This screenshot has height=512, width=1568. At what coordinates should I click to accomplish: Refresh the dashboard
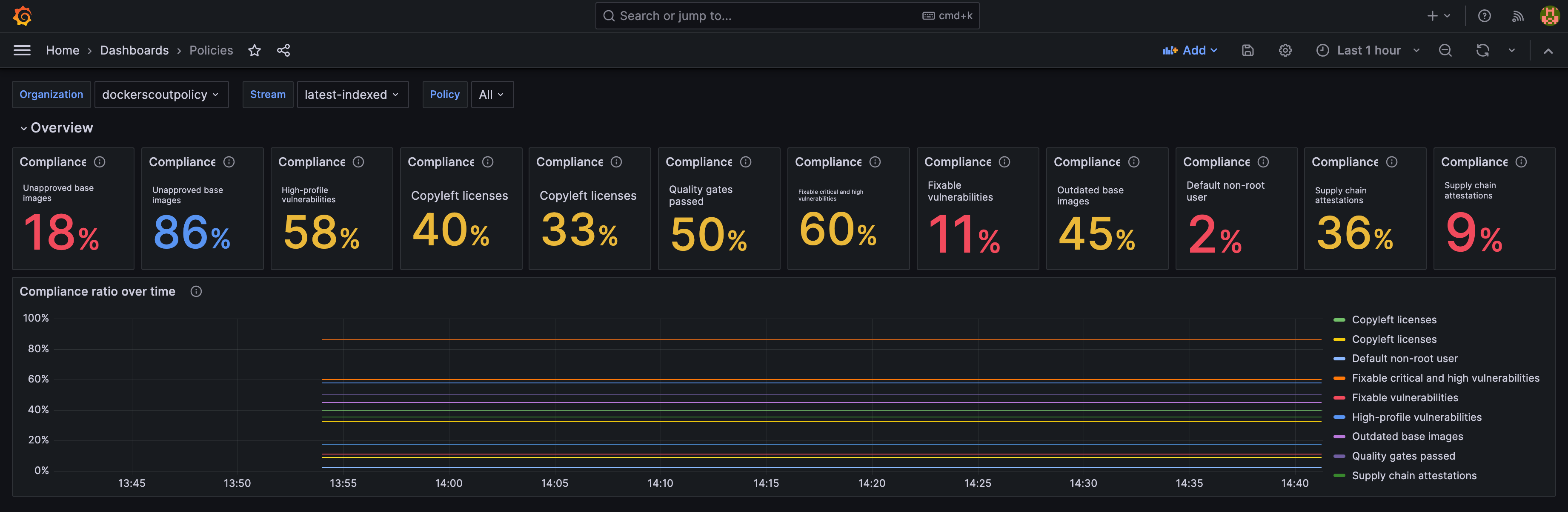pyautogui.click(x=1482, y=51)
